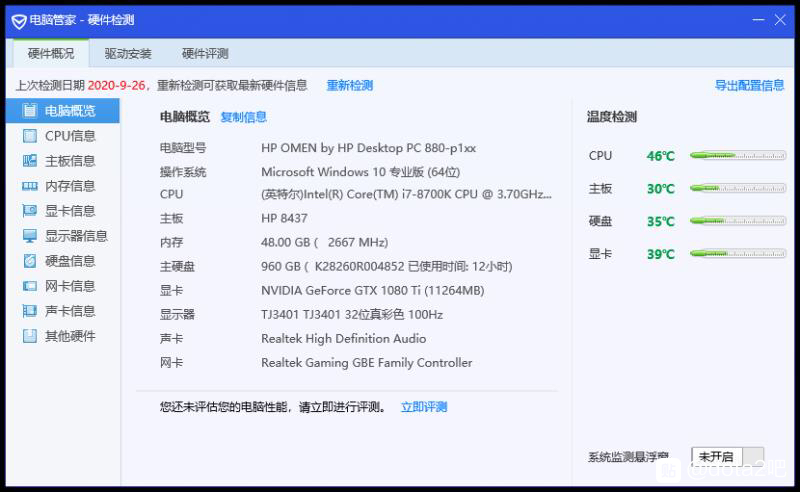This screenshot has width=800, height=492.
Task: Click the i7-8700K CPU description
Action: 406,194
